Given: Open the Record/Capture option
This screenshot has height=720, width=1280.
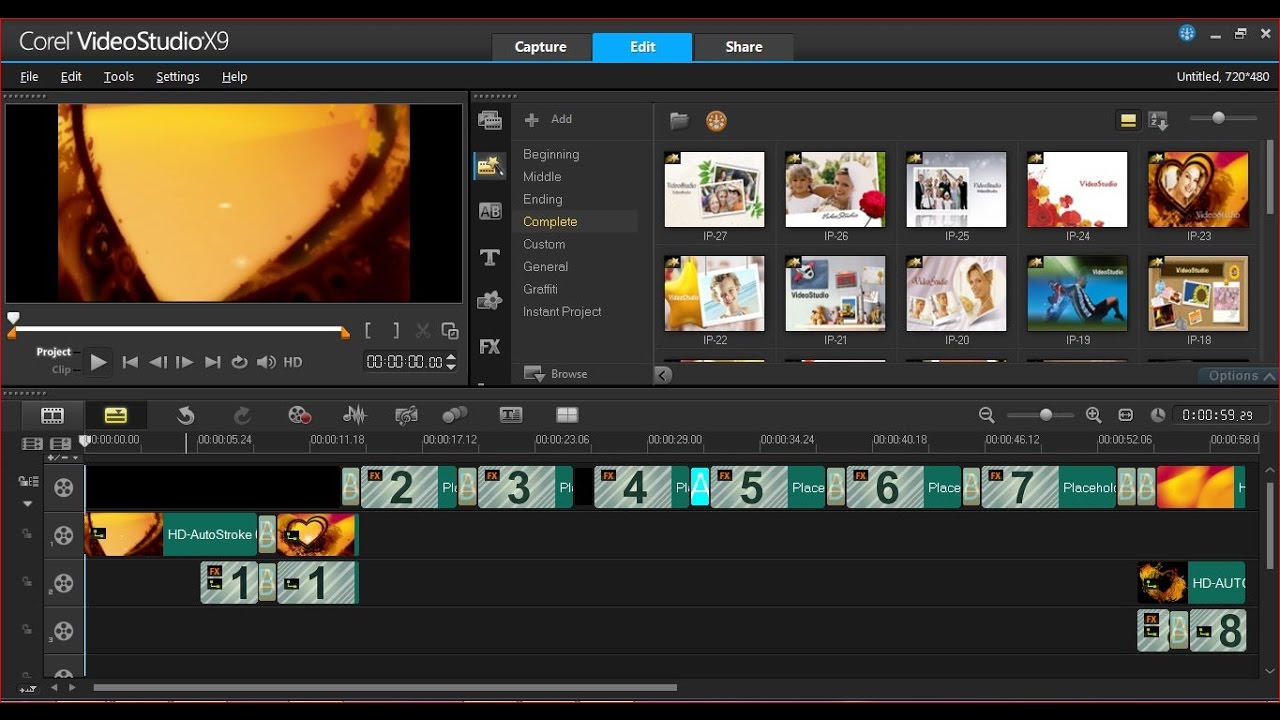Looking at the screenshot, I should (299, 415).
